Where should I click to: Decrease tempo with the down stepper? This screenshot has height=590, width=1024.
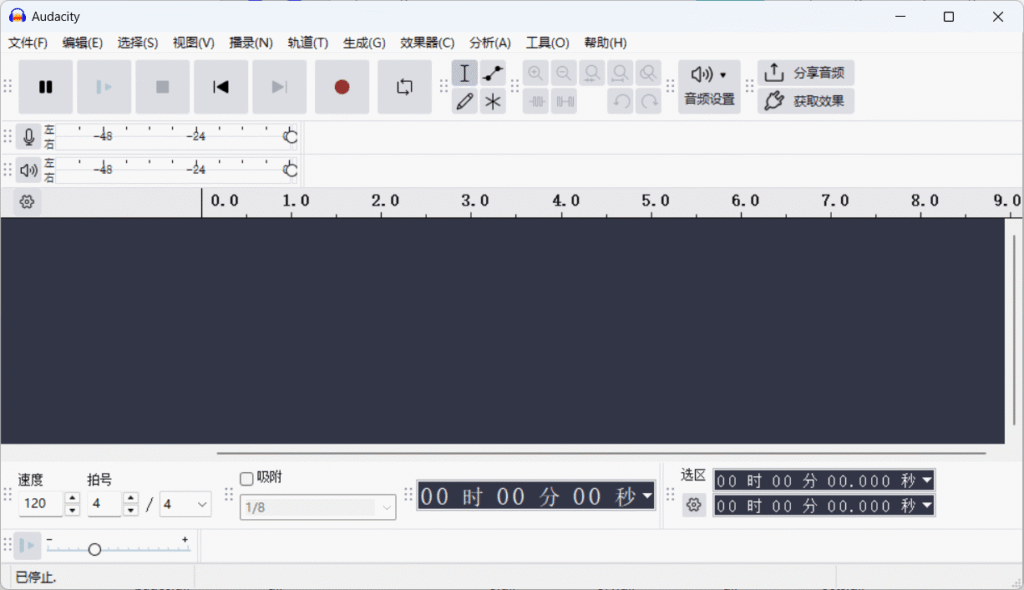click(72, 510)
